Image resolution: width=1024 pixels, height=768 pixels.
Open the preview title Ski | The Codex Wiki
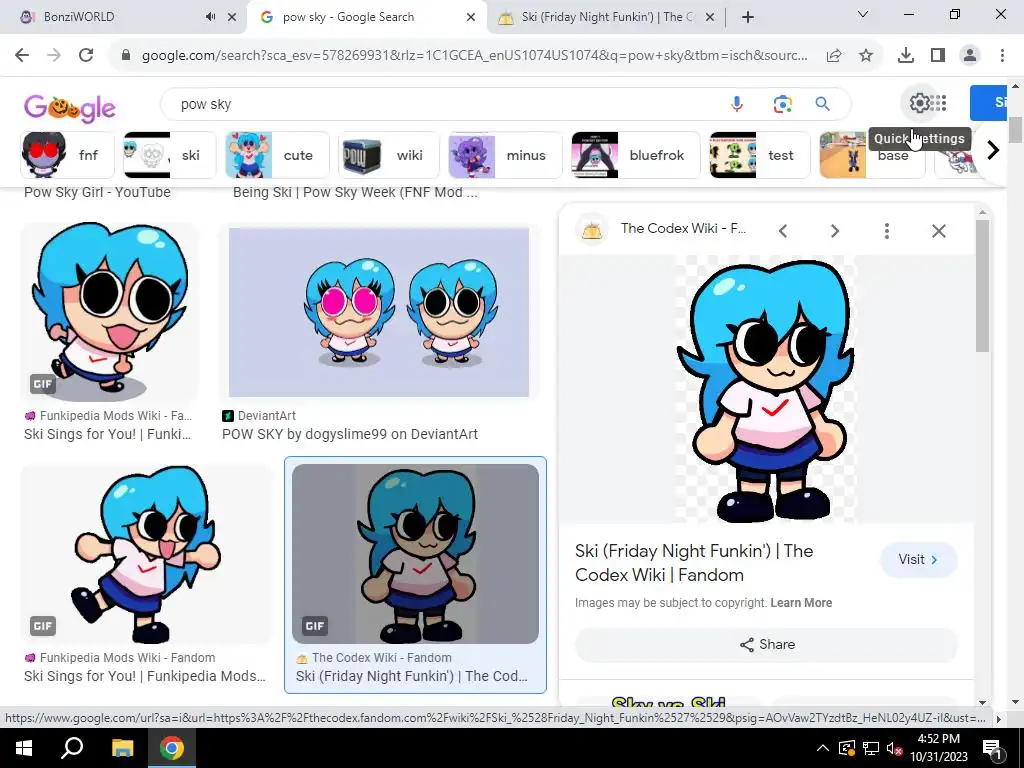(x=694, y=563)
